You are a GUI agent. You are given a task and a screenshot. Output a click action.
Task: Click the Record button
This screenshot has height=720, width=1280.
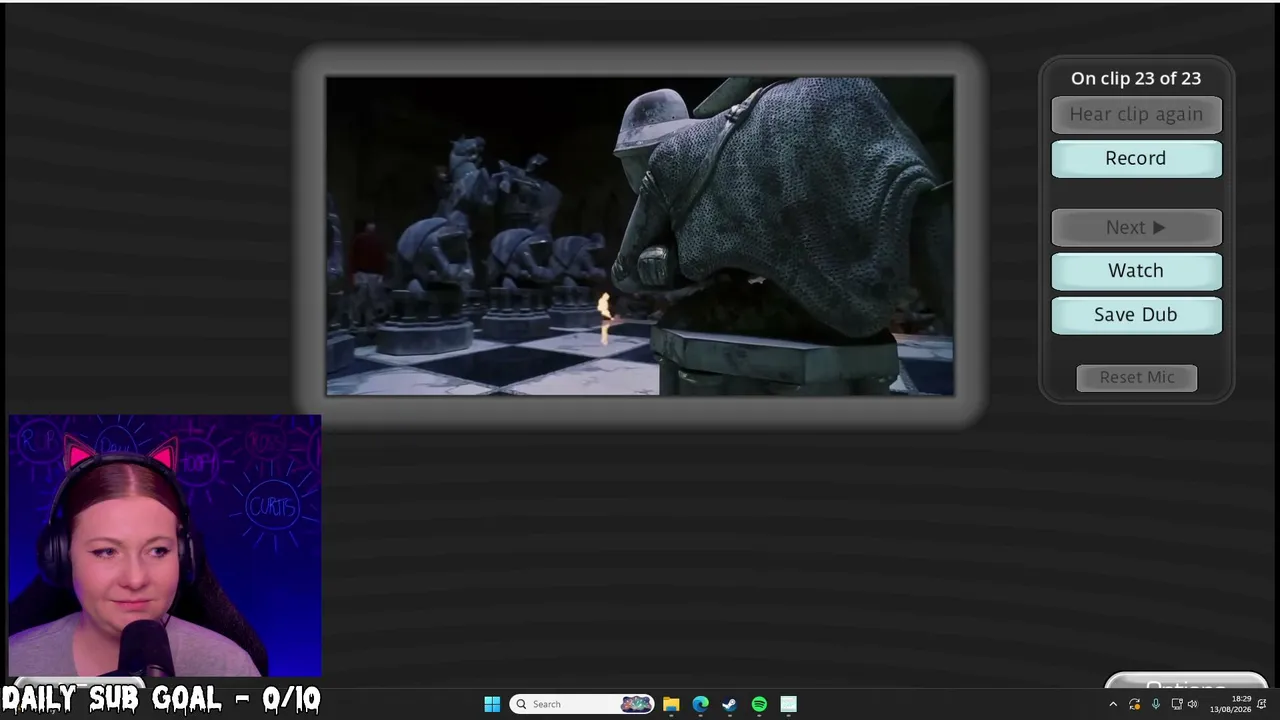coord(1136,158)
